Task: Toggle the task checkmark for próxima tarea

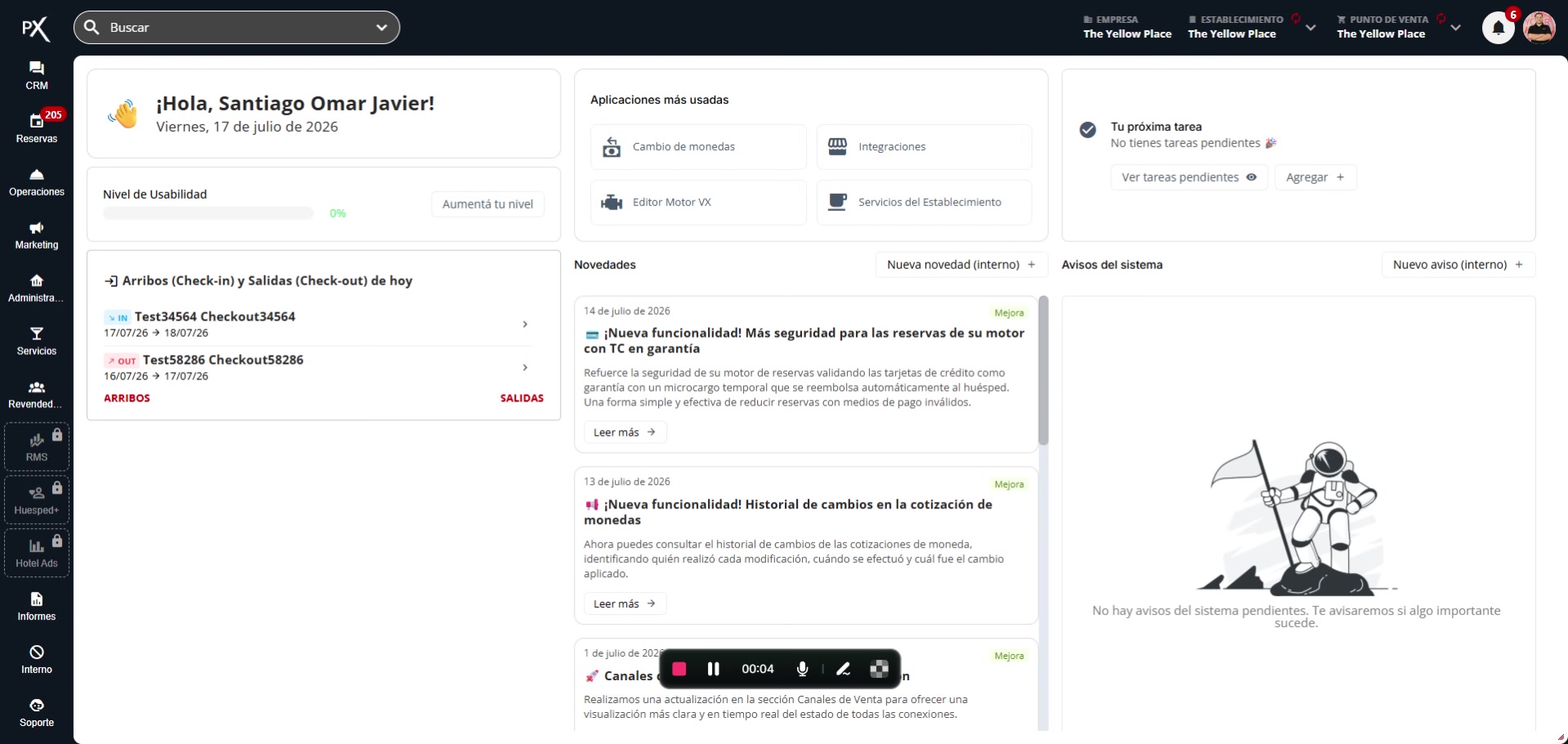Action: click(1087, 130)
